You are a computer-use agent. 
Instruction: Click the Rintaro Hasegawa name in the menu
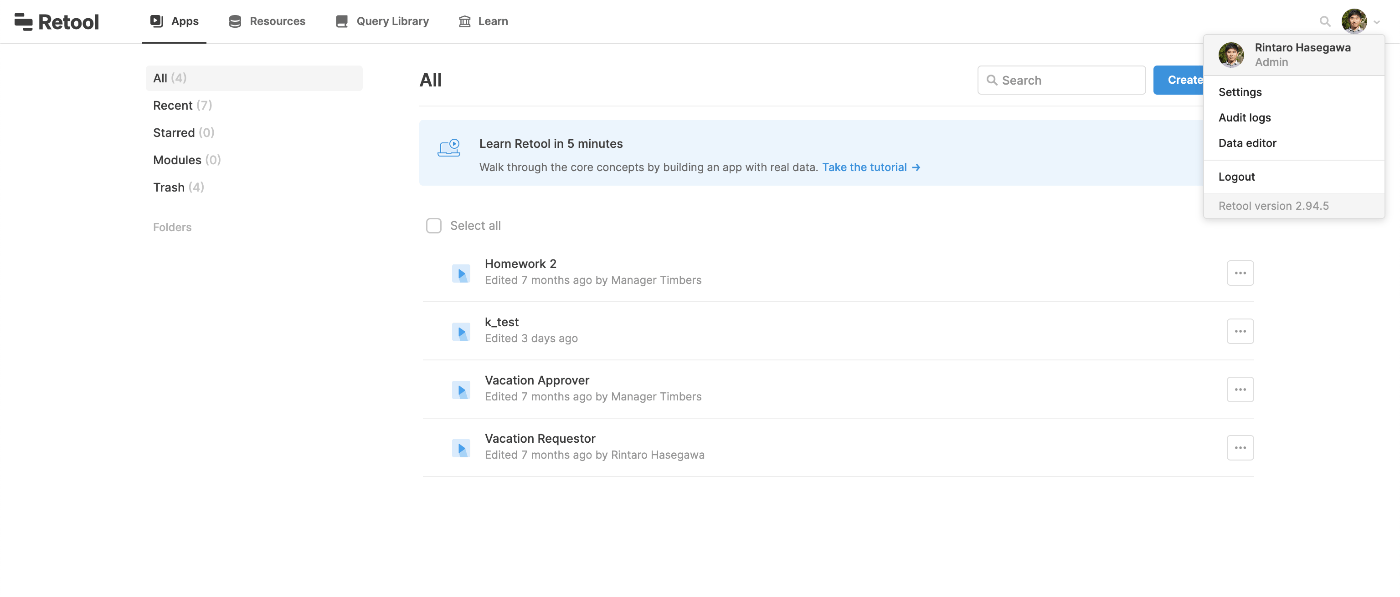(1303, 48)
